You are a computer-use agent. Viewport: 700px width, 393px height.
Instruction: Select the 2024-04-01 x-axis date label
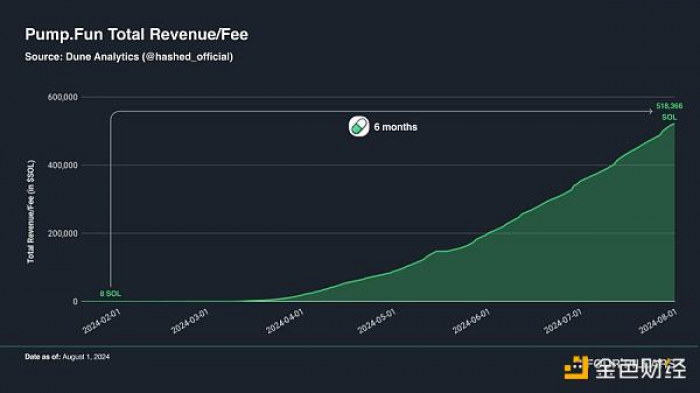[285, 321]
